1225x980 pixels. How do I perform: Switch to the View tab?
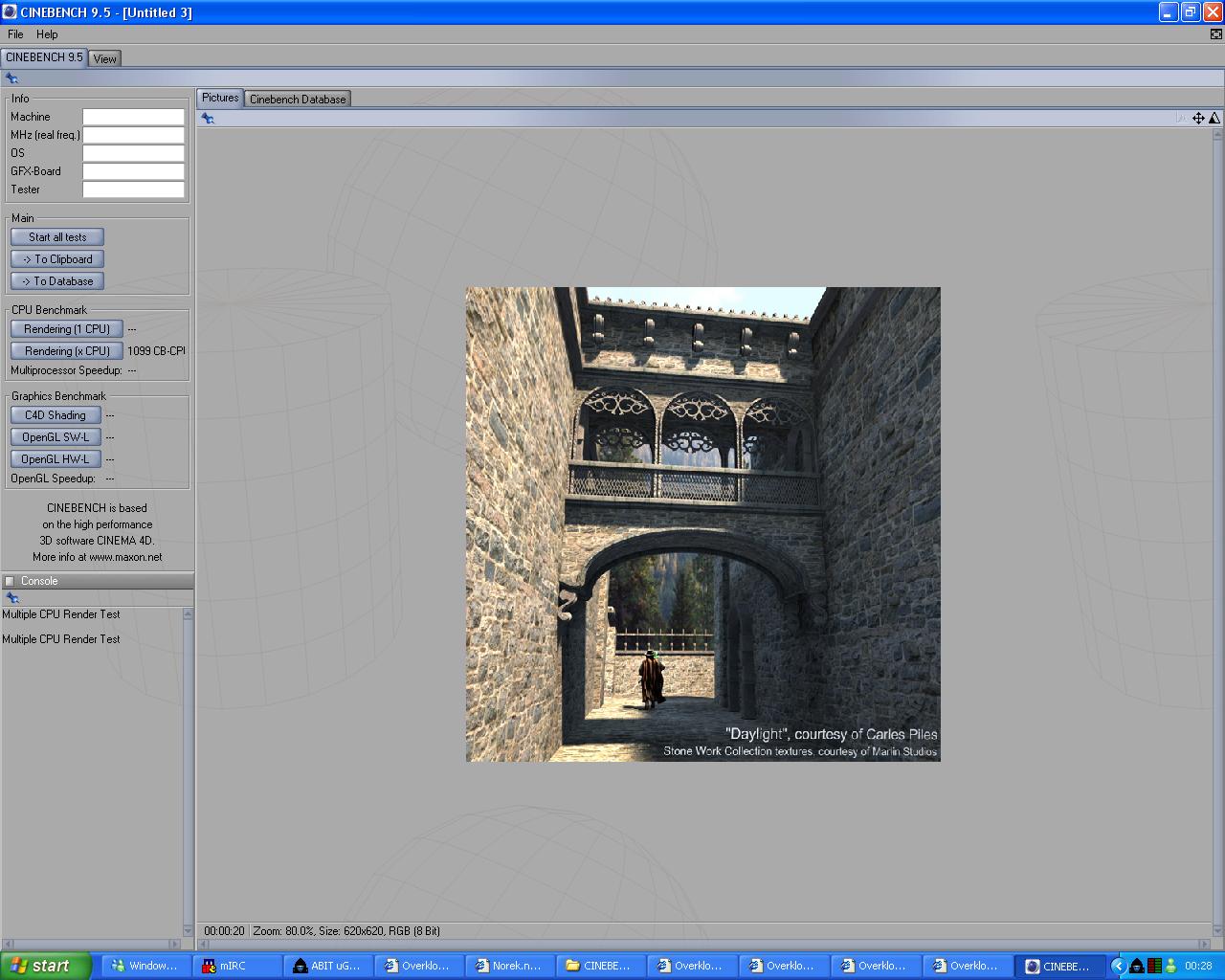[x=105, y=58]
